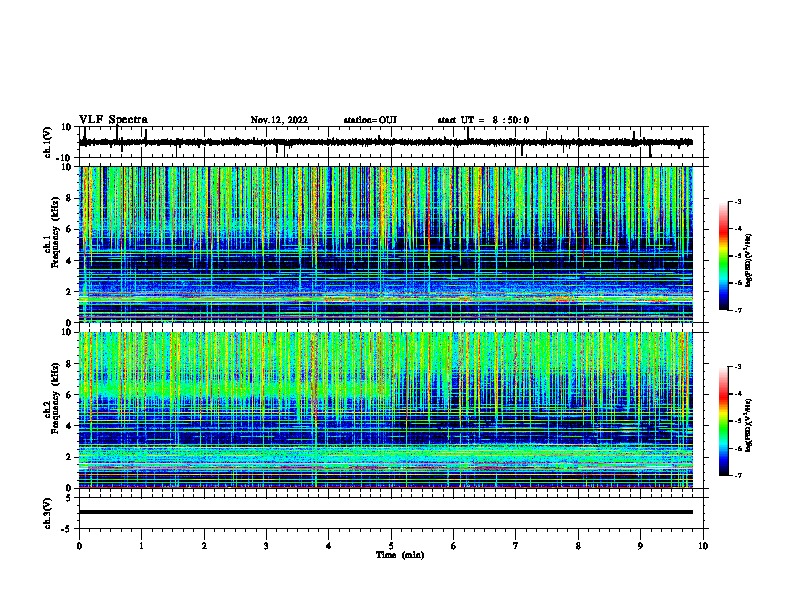Click the "-3" label on ch.1 color bar
Screen dimensions: 792x612
point(738,201)
